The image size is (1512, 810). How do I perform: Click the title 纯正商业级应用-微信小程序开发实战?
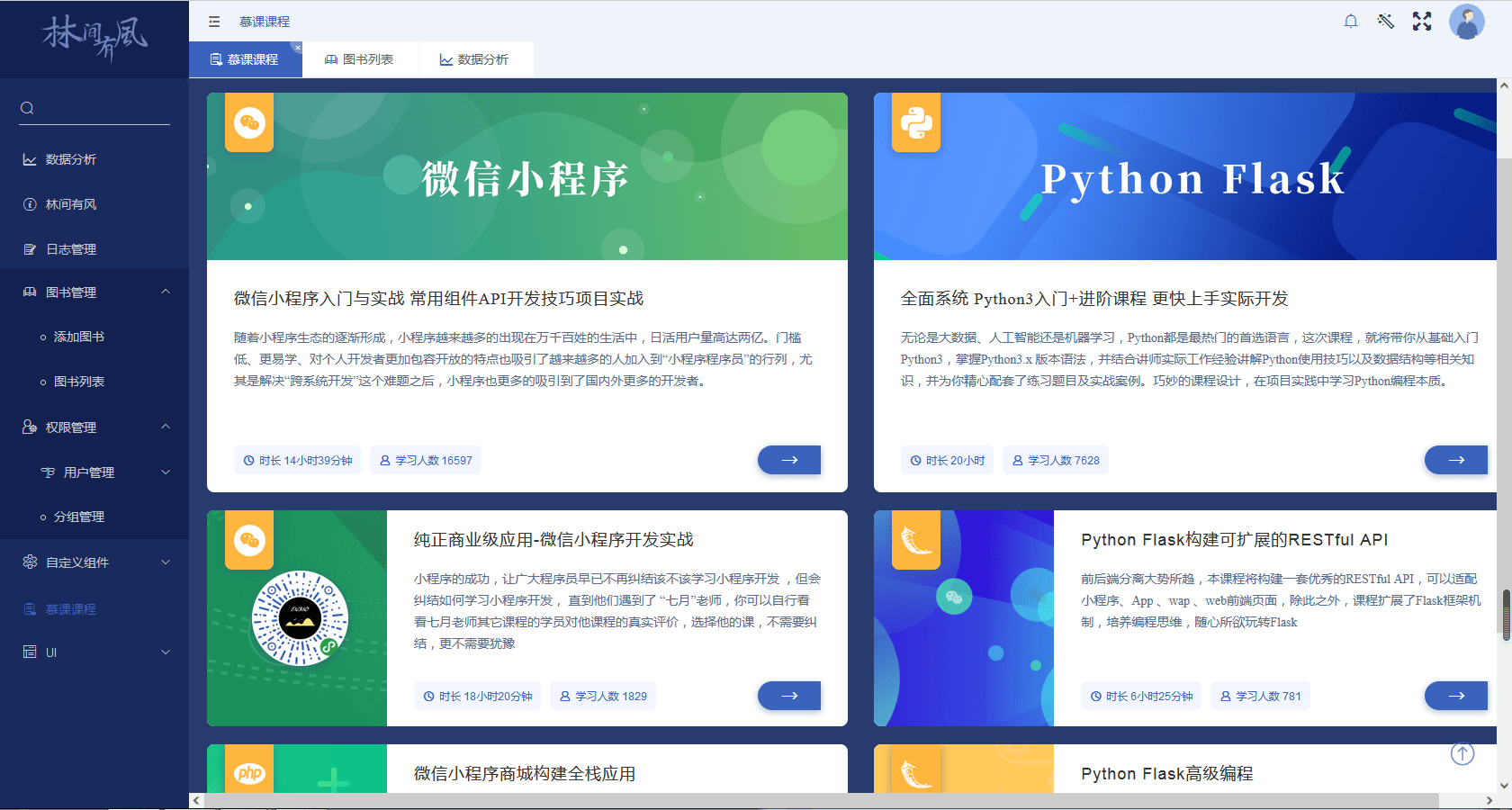pos(553,539)
